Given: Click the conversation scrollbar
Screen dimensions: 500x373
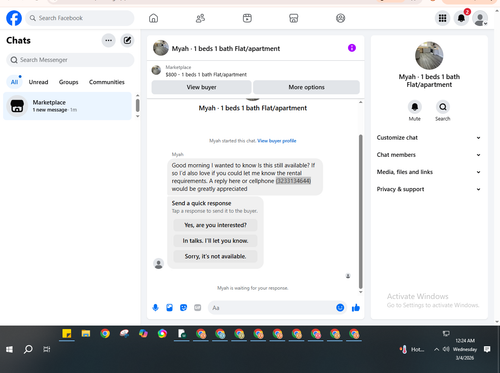Looking at the screenshot, I should pyautogui.click(x=360, y=211).
